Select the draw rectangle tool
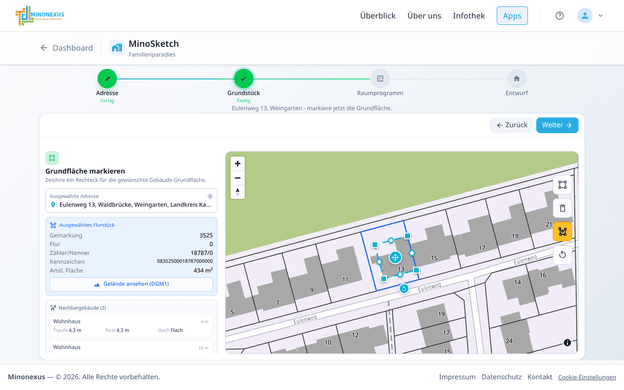The height and width of the screenshot is (390, 624). point(562,185)
